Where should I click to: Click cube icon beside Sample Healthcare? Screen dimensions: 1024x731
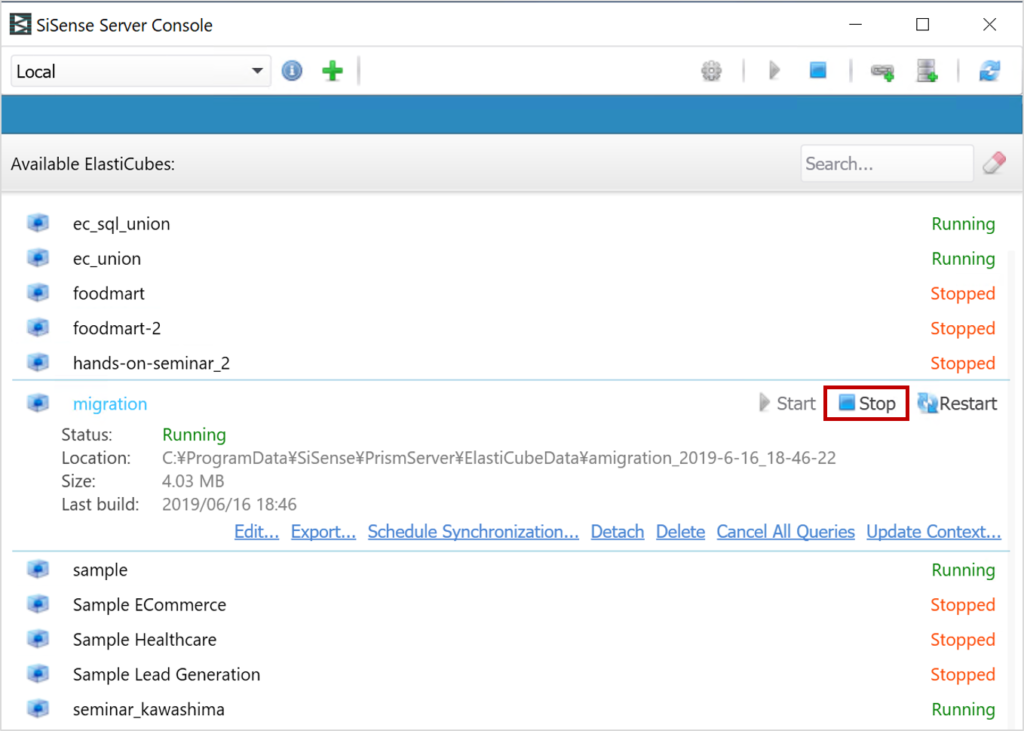(38, 638)
